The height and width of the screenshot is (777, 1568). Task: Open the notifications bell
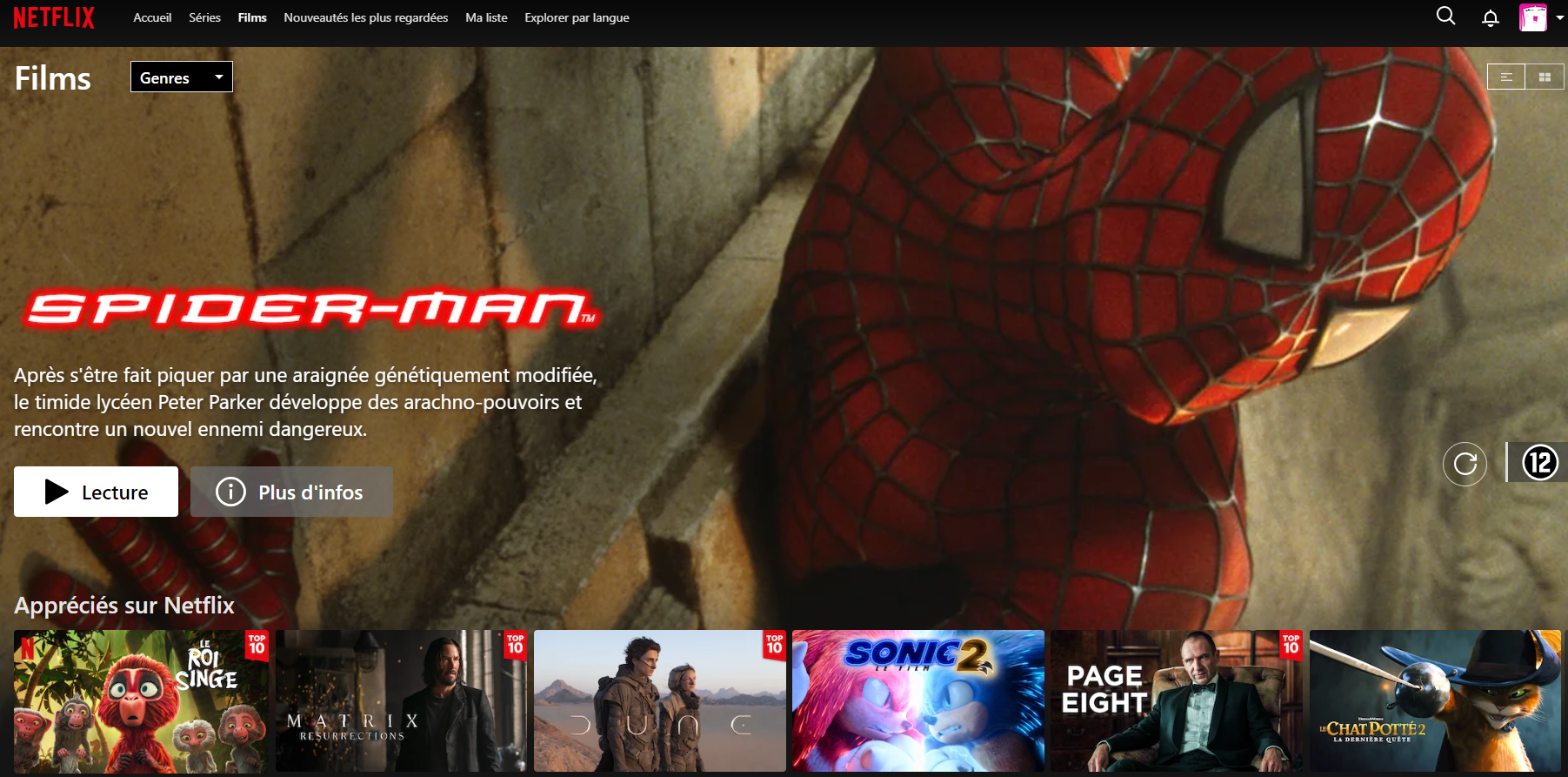click(x=1491, y=17)
